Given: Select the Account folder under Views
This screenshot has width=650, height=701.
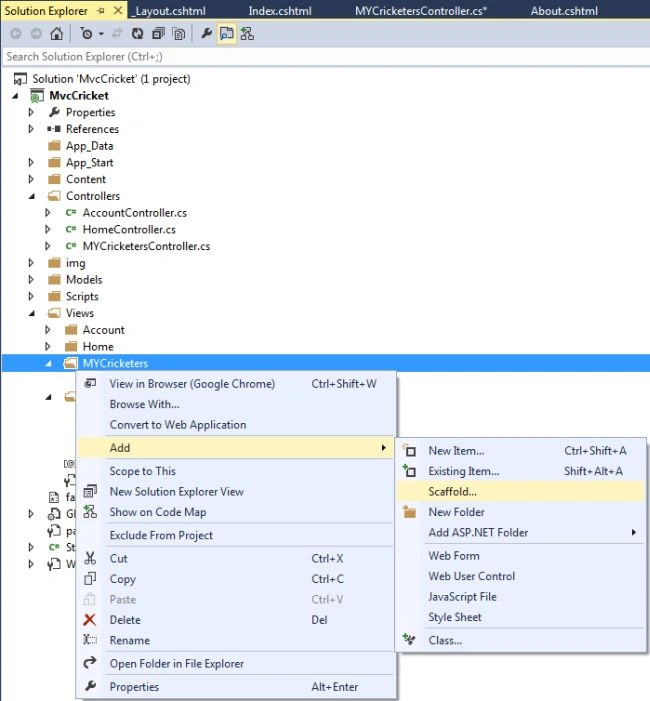Looking at the screenshot, I should click(x=103, y=330).
